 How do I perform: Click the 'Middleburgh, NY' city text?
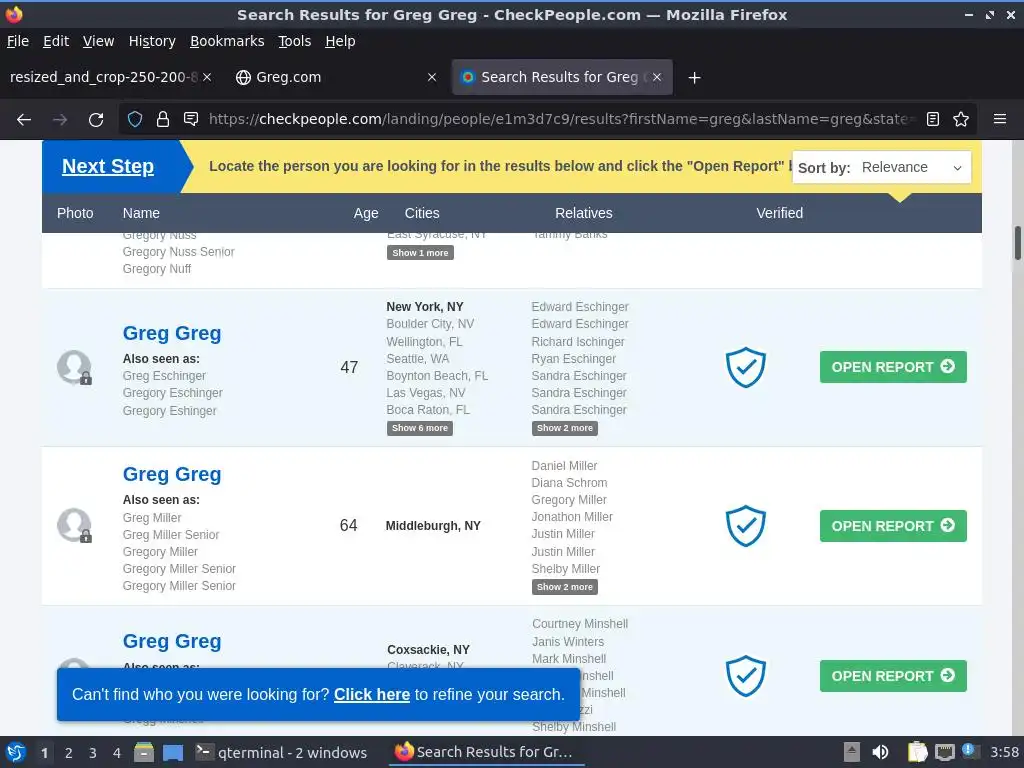(433, 526)
